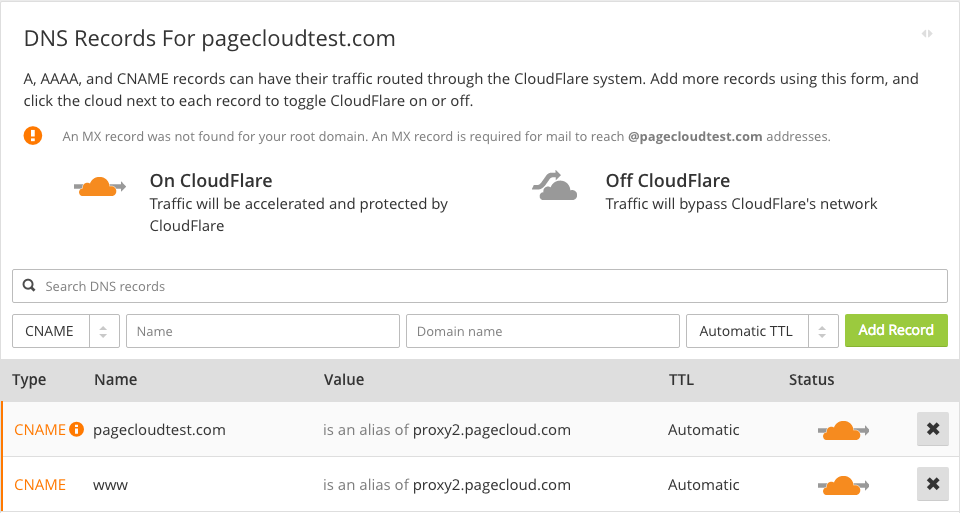
Task: Open the CNAME record type dropdown
Action: (66, 331)
